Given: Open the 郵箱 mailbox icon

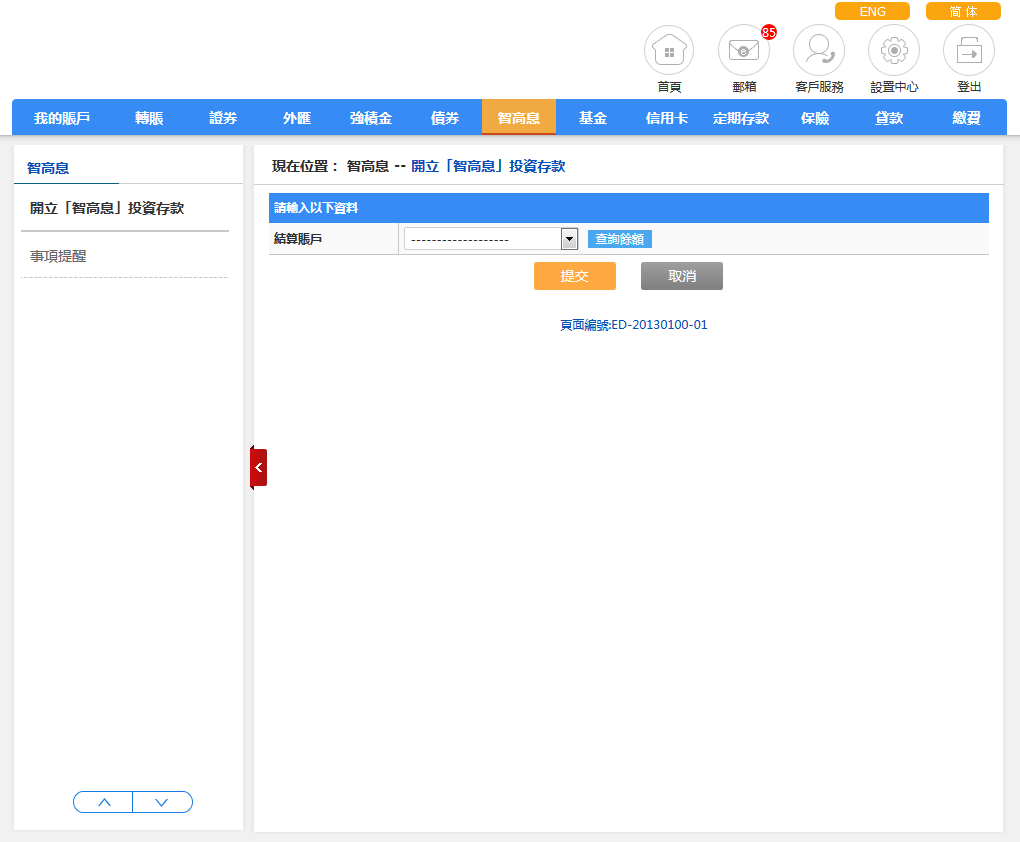Looking at the screenshot, I should [x=743, y=51].
